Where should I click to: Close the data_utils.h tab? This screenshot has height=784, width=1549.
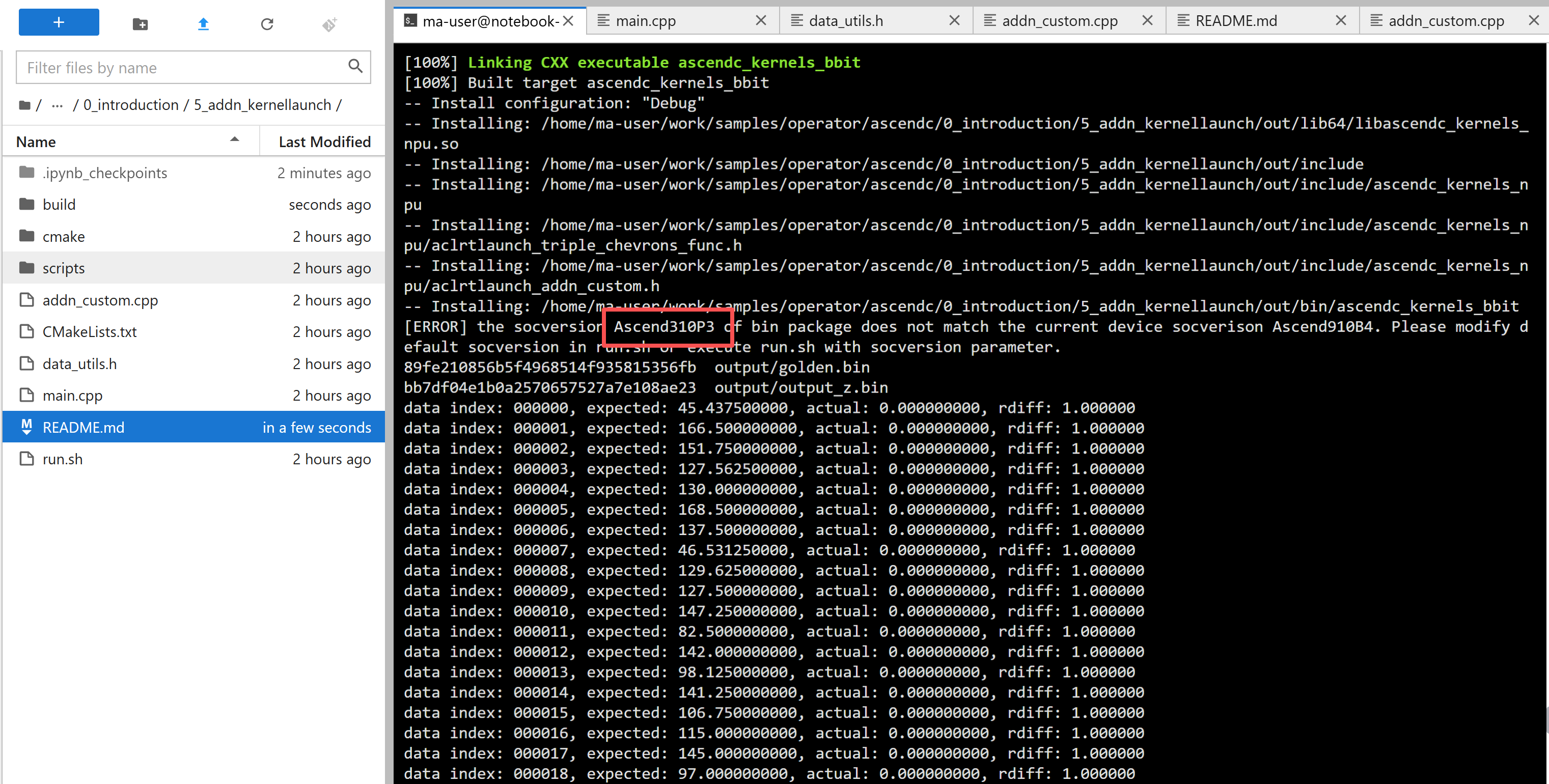(x=954, y=20)
